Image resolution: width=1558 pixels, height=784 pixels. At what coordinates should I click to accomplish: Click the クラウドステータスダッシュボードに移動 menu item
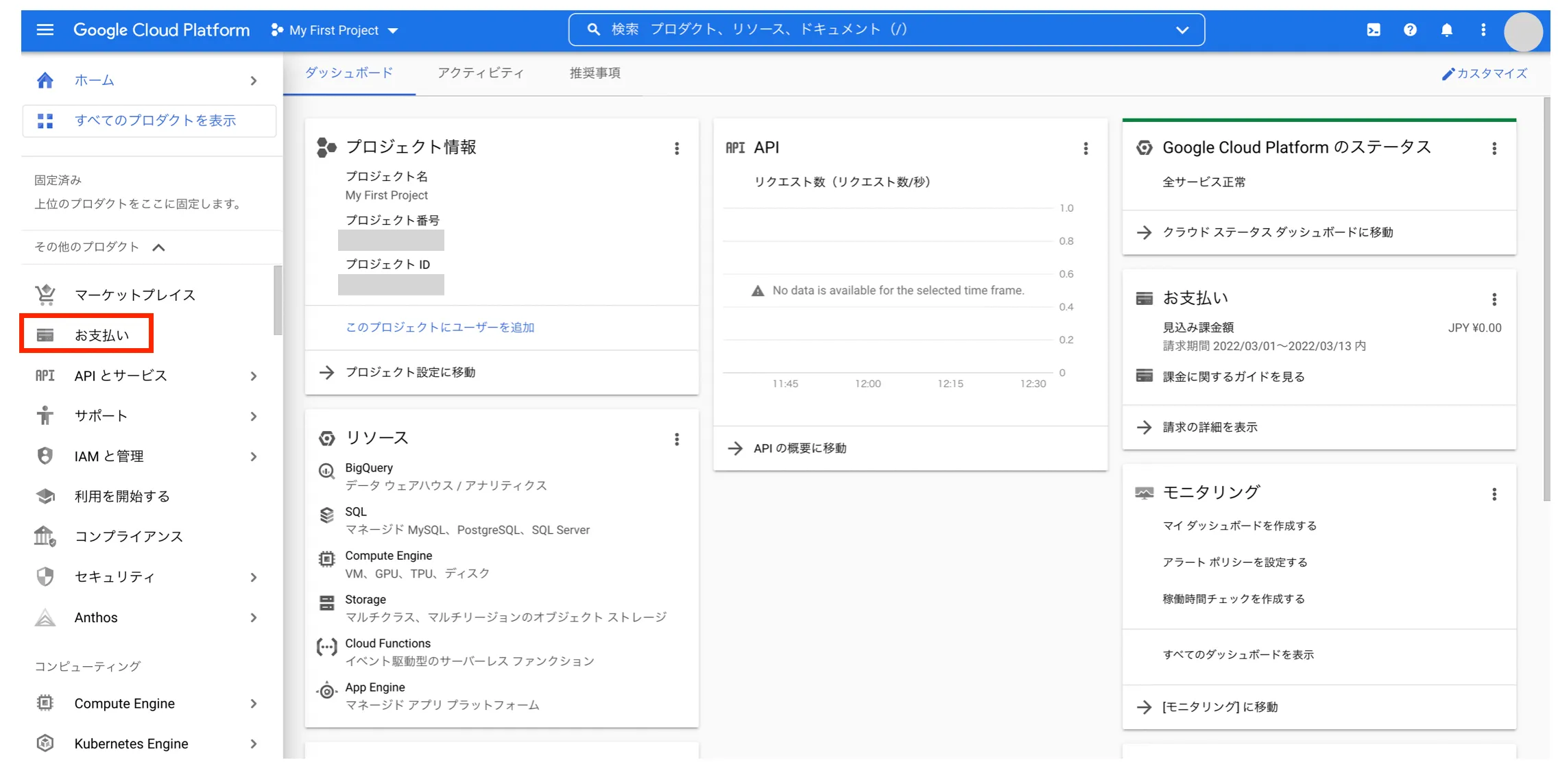pos(1279,232)
